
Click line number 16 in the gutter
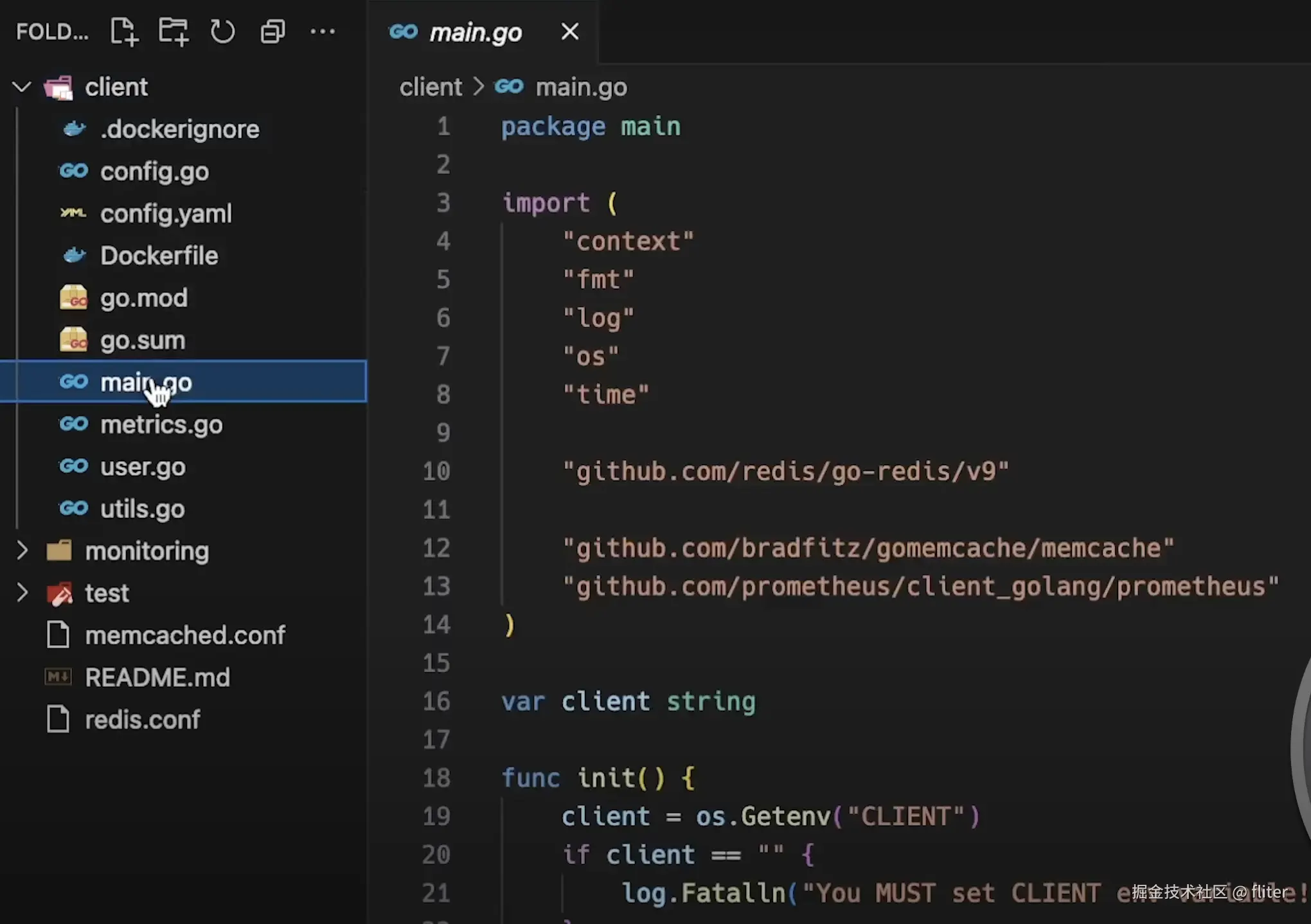(436, 701)
